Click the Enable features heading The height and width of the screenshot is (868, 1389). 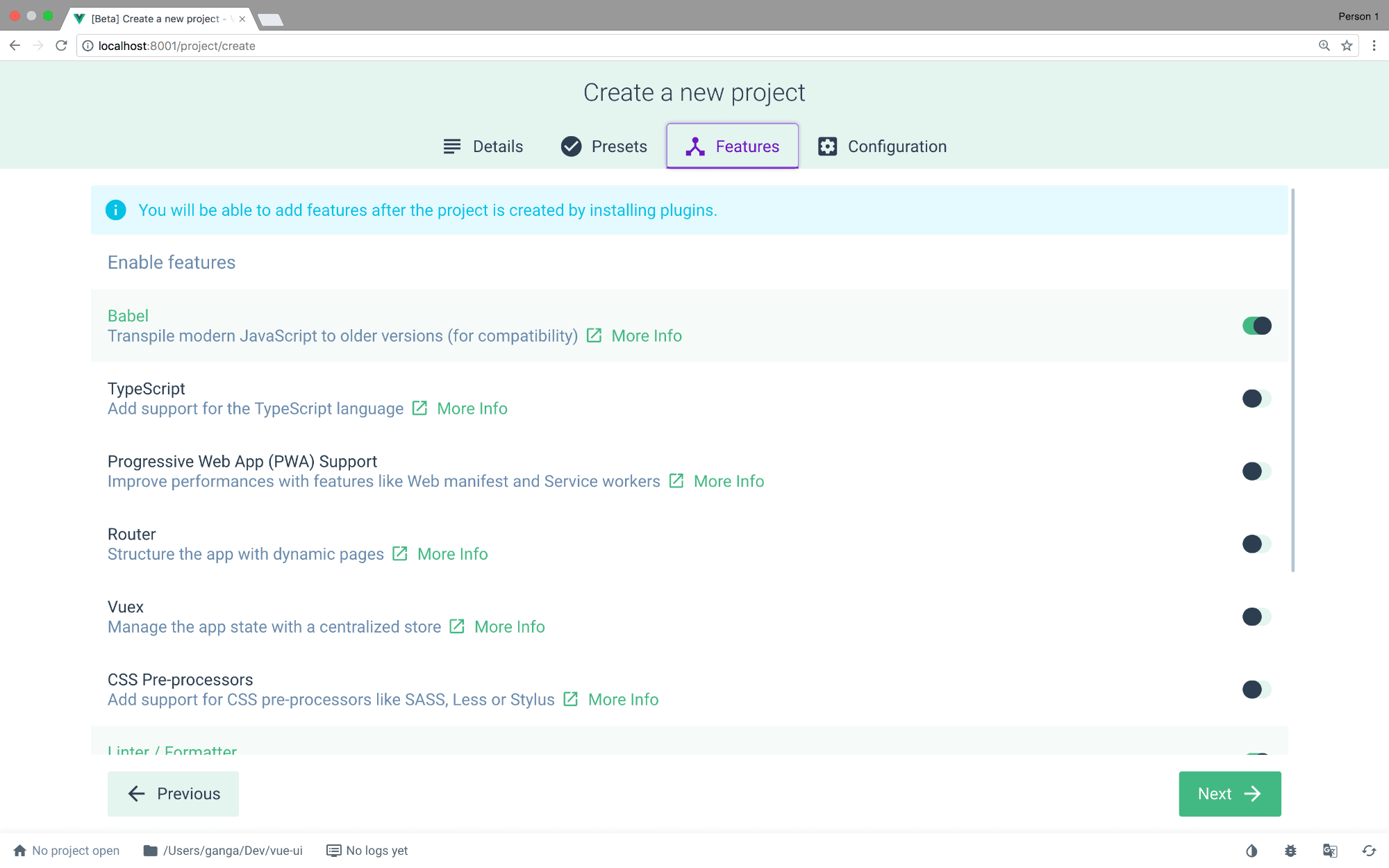[x=172, y=262]
